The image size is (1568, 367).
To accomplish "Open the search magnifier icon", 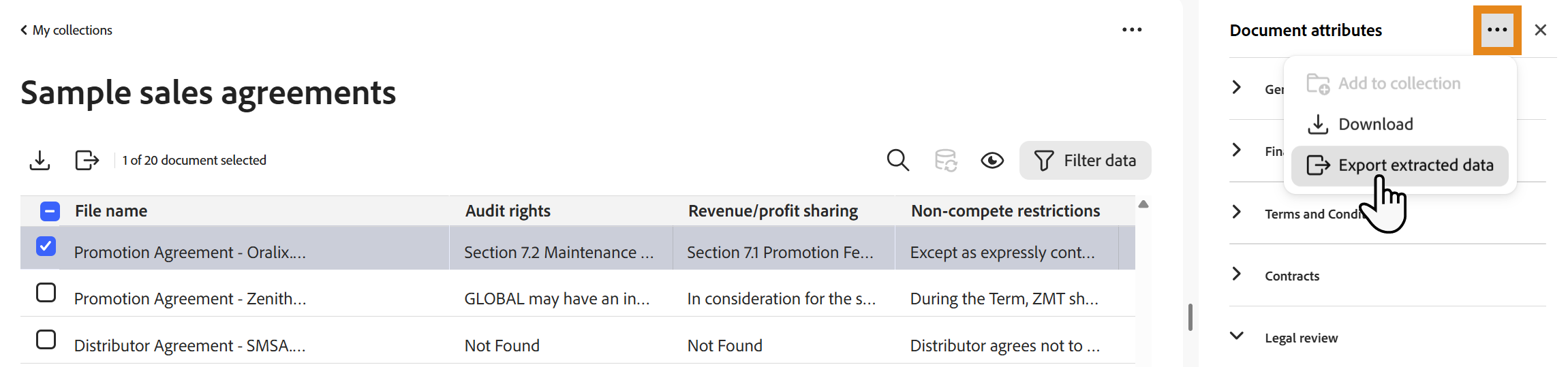I will [898, 161].
